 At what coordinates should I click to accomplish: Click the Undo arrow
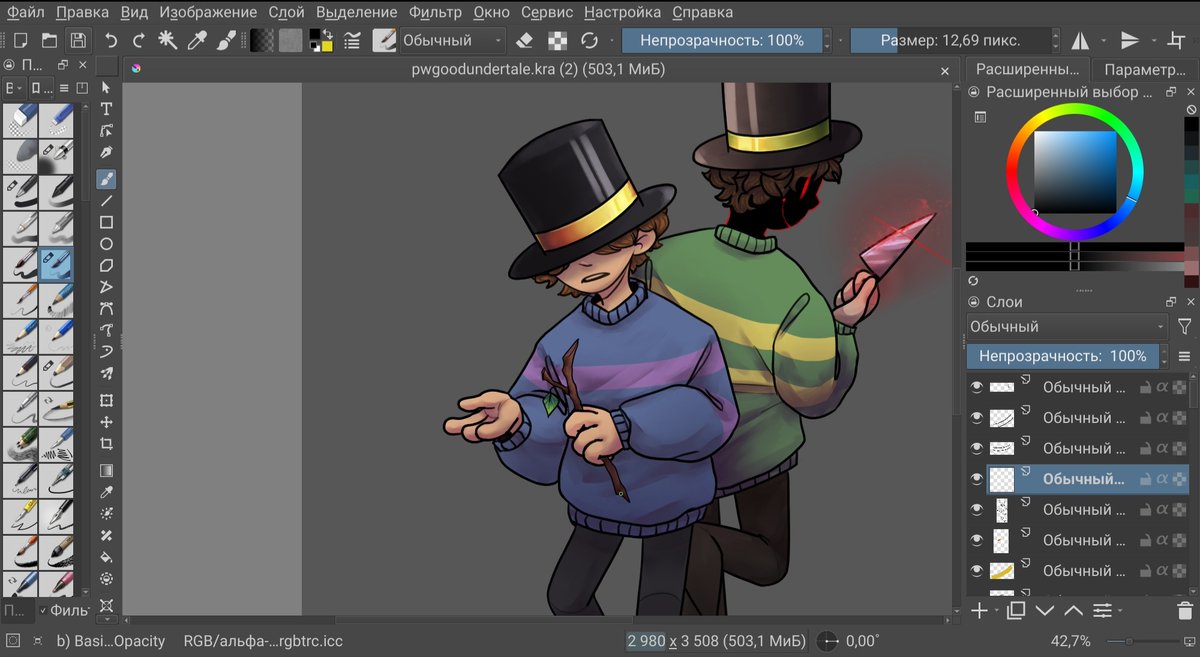pos(111,41)
